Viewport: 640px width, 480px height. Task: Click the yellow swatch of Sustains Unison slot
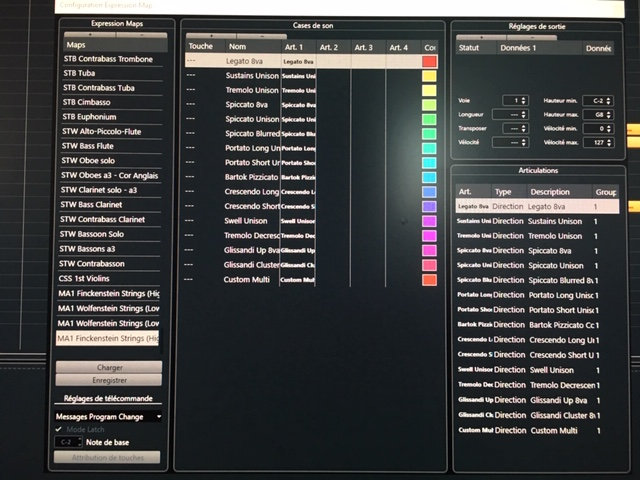click(429, 76)
